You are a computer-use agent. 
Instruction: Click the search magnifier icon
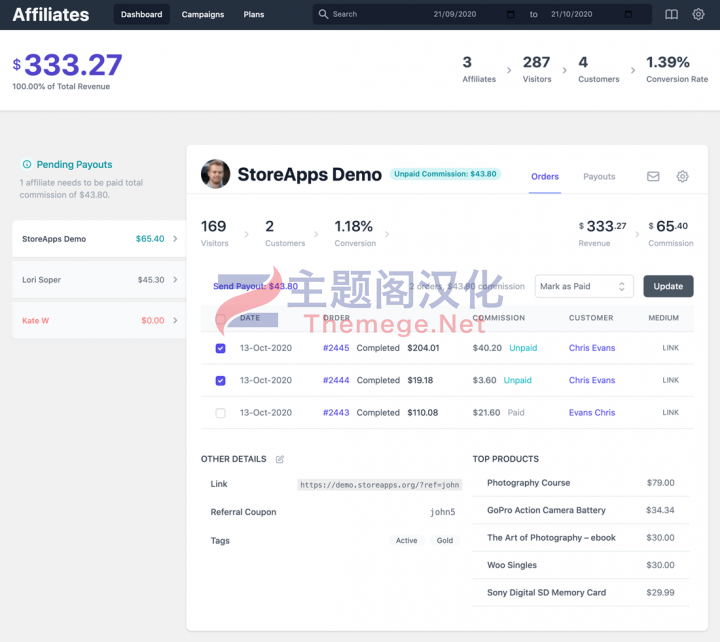click(x=323, y=14)
